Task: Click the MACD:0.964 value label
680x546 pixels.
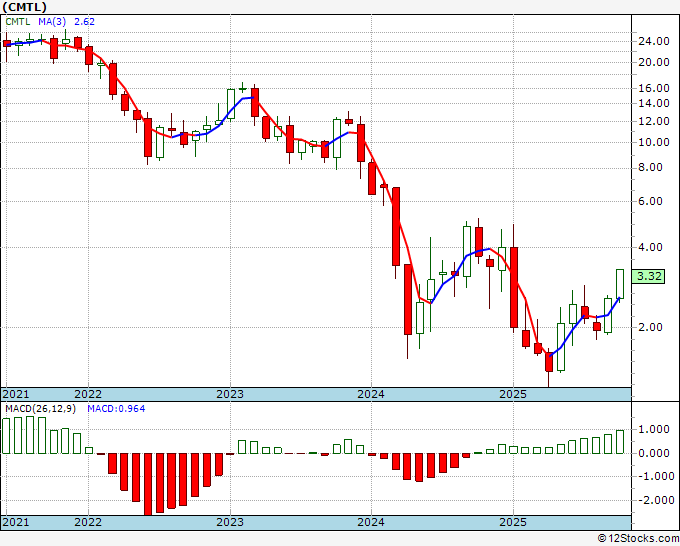Action: 116,409
